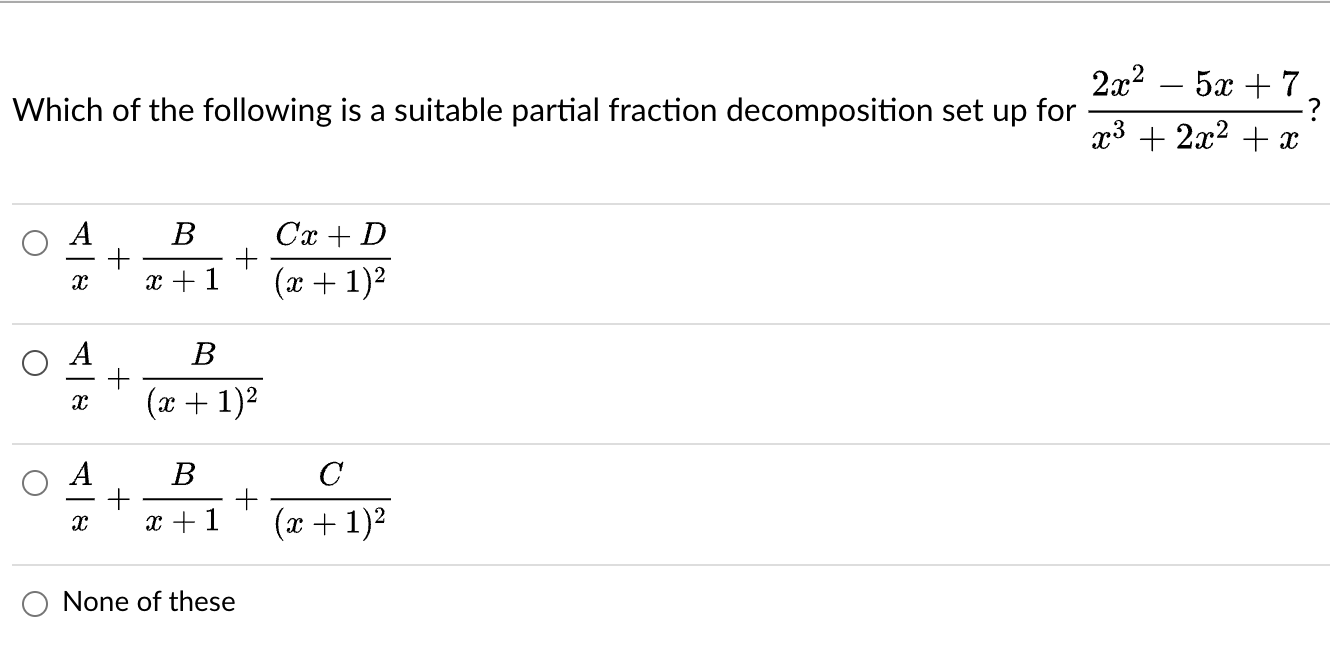The height and width of the screenshot is (670, 1330).
Task: Click the (x+1)² term in option two
Action: pyautogui.click(x=200, y=398)
